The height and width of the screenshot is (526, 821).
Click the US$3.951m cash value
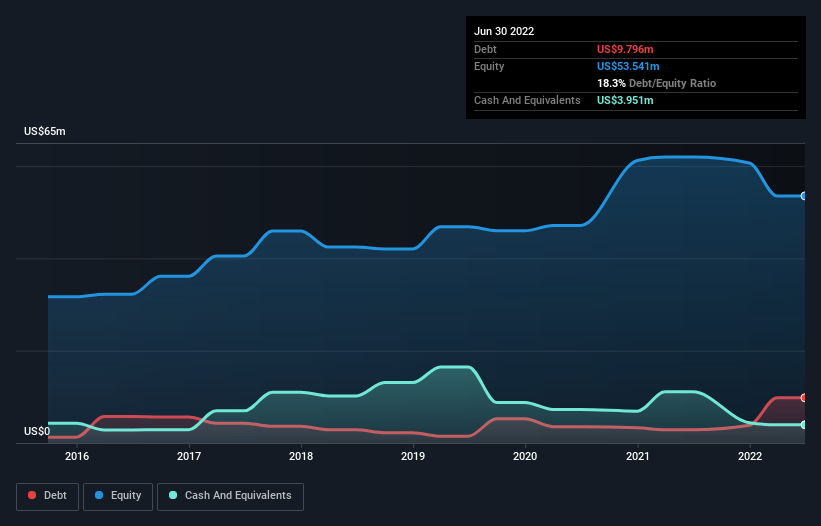coord(625,100)
